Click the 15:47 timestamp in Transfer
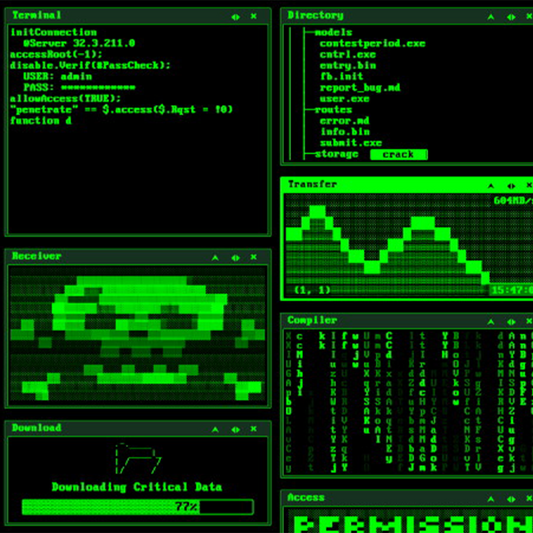The width and height of the screenshot is (533, 533). [511, 290]
